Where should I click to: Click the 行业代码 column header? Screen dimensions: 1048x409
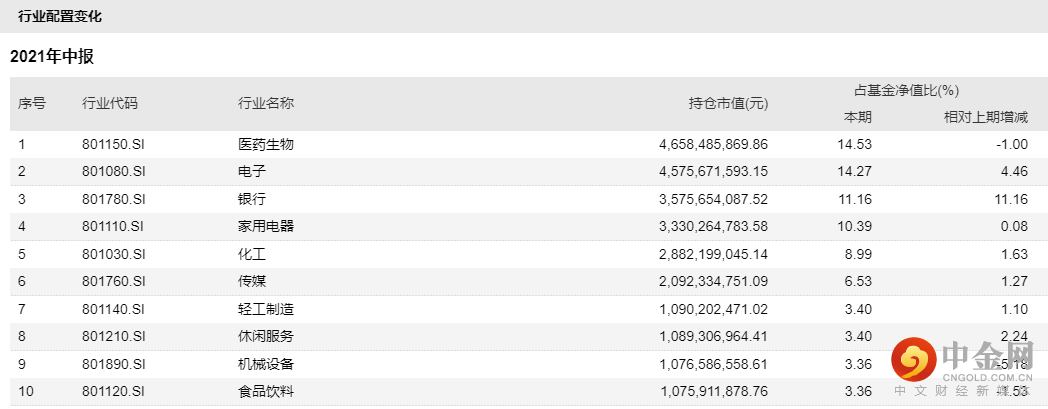pos(110,103)
